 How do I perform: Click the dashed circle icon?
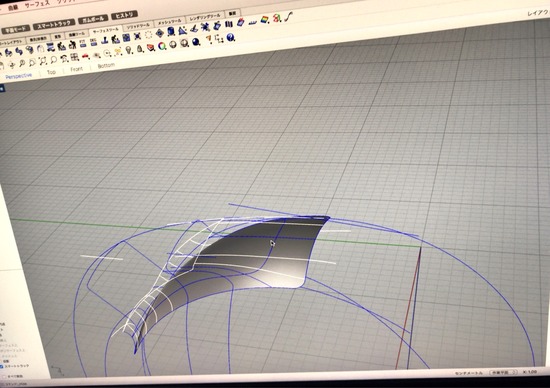(149, 34)
